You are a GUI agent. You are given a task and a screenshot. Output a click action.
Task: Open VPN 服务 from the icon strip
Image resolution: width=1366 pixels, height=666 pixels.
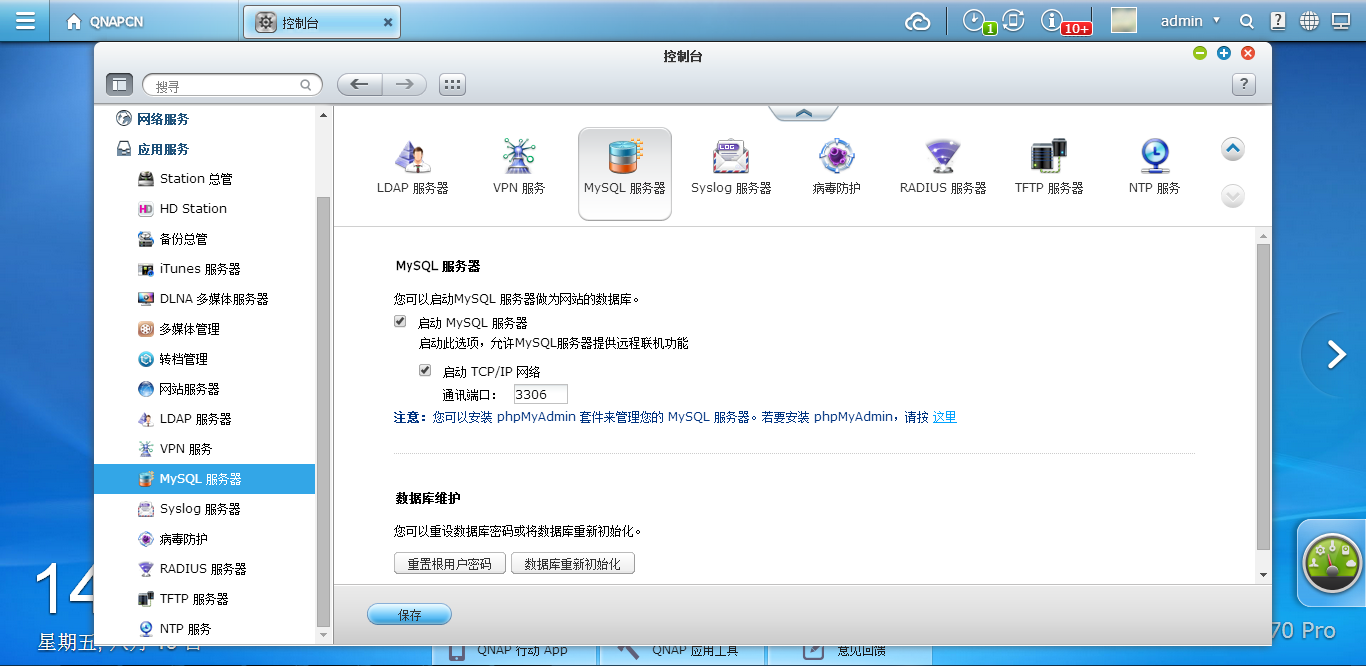coord(519,168)
